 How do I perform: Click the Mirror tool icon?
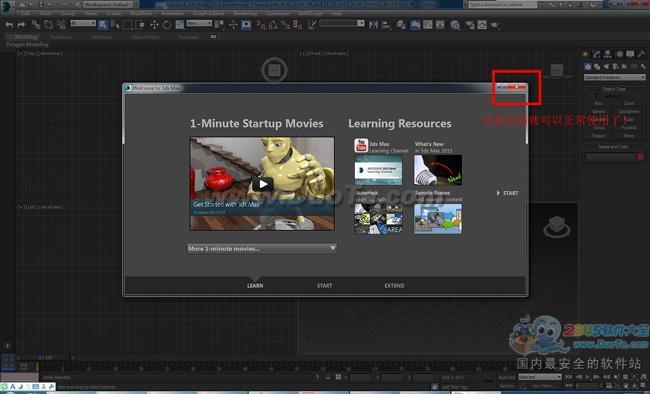pyautogui.click(x=373, y=25)
